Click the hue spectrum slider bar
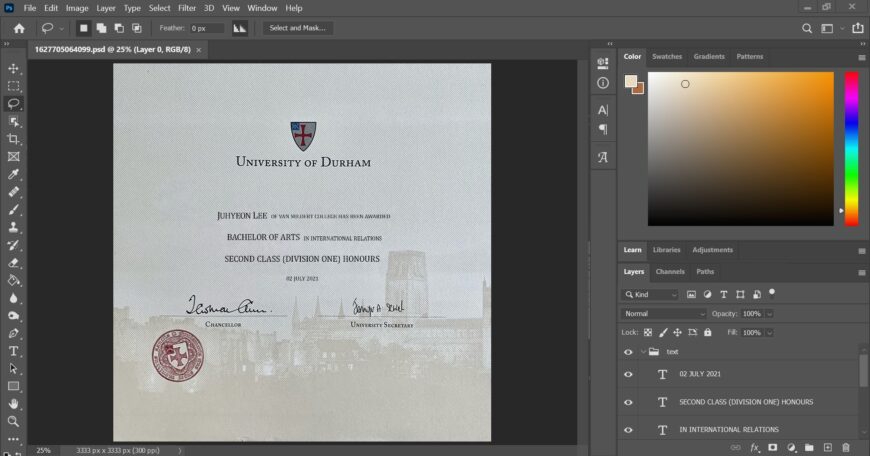The width and height of the screenshot is (870, 456). pos(851,149)
